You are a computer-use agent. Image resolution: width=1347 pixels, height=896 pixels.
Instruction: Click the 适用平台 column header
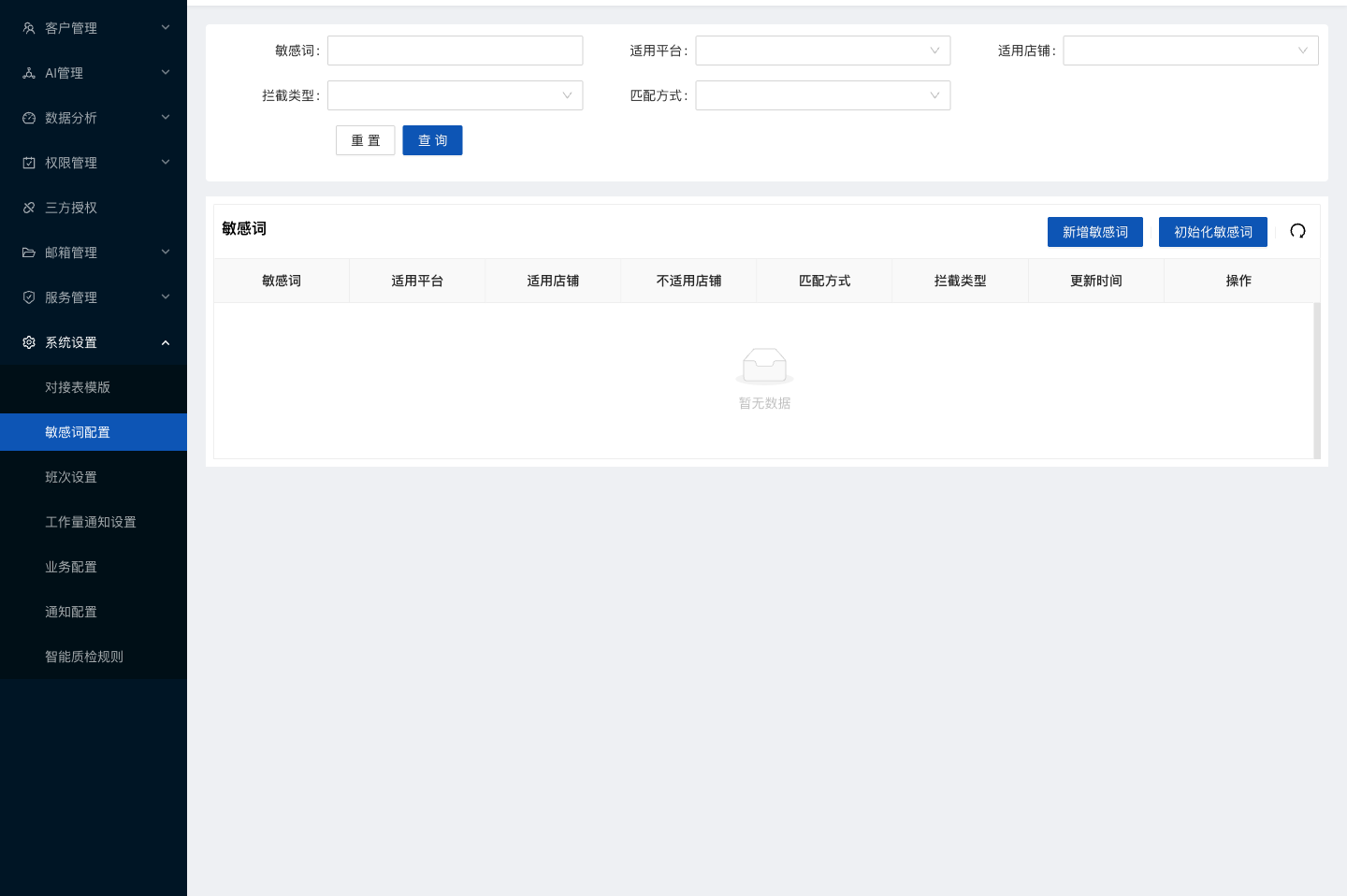coord(417,281)
